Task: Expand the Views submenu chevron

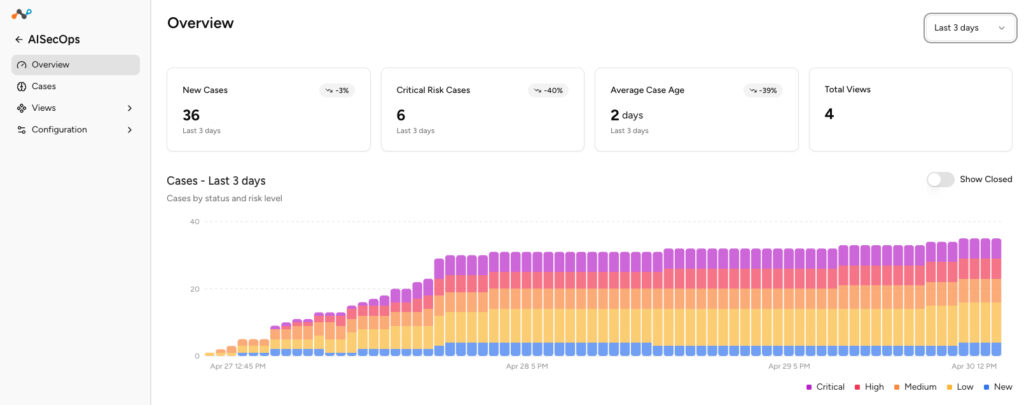Action: pyautogui.click(x=129, y=108)
